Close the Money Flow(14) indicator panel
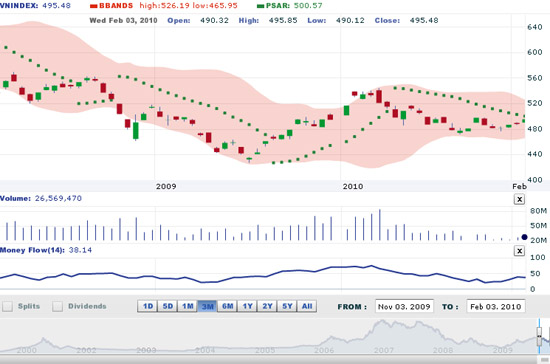The height and width of the screenshot is (364, 550). [x=519, y=251]
